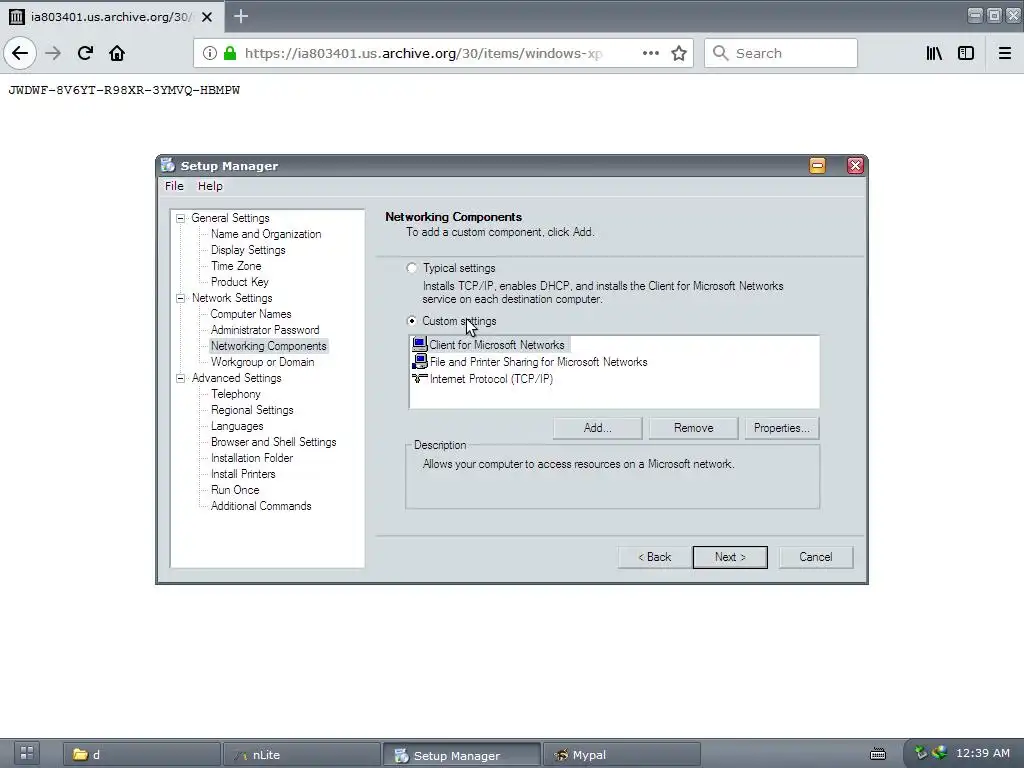This screenshot has height=768, width=1024.
Task: Select Computer Names in the tree
Action: [251, 314]
